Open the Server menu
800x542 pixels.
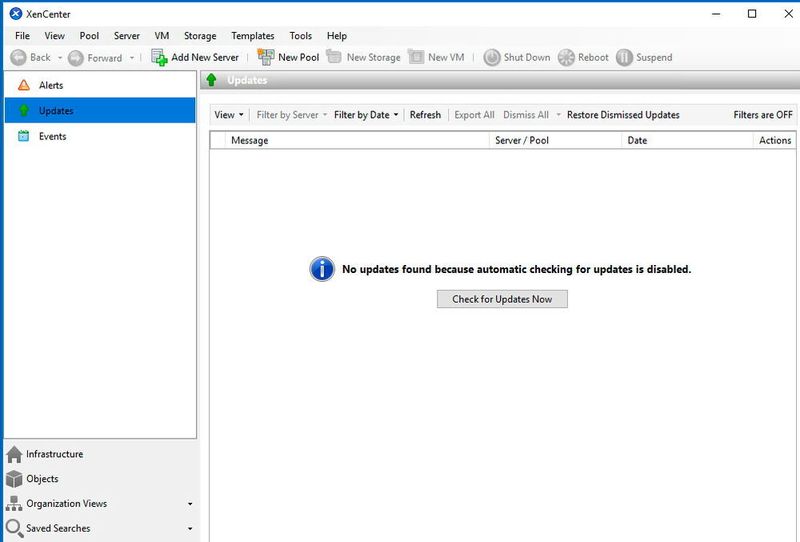click(x=127, y=36)
